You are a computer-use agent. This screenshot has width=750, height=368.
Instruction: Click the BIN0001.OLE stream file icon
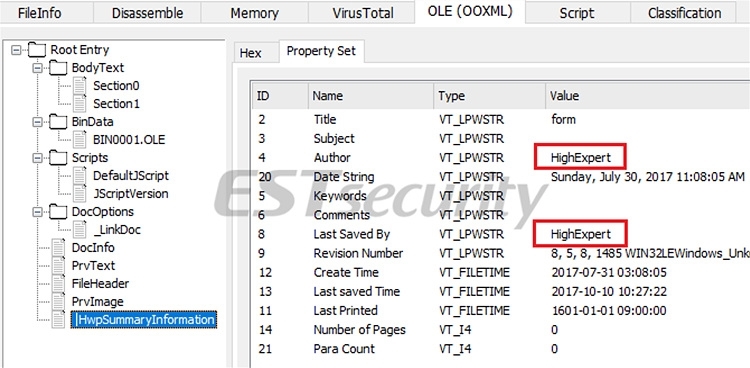point(79,140)
